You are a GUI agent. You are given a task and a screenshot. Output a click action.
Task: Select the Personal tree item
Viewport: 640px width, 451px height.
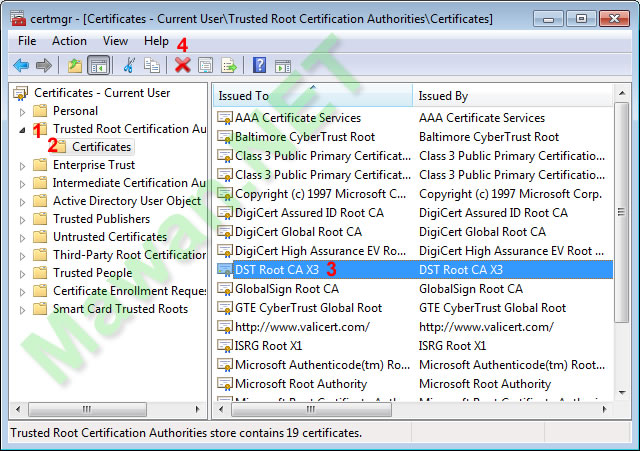point(76,111)
